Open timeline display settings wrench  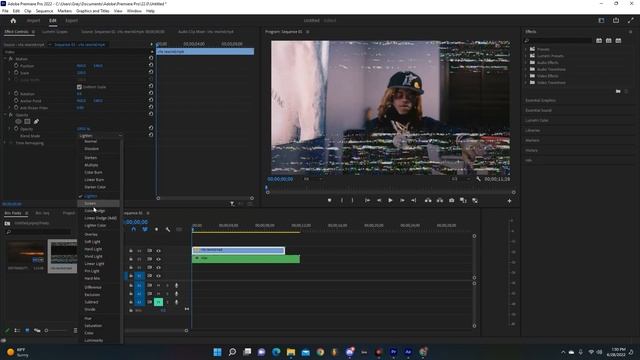(168, 229)
